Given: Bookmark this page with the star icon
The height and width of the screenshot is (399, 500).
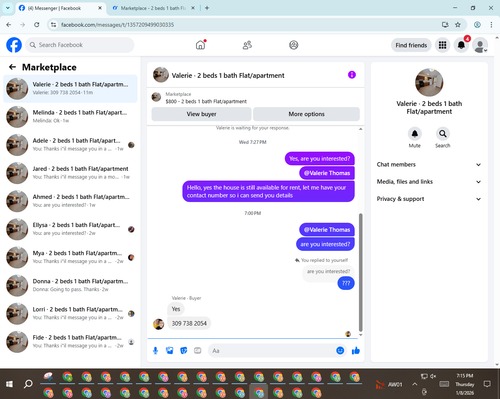Looking at the screenshot, I should tap(458, 25).
